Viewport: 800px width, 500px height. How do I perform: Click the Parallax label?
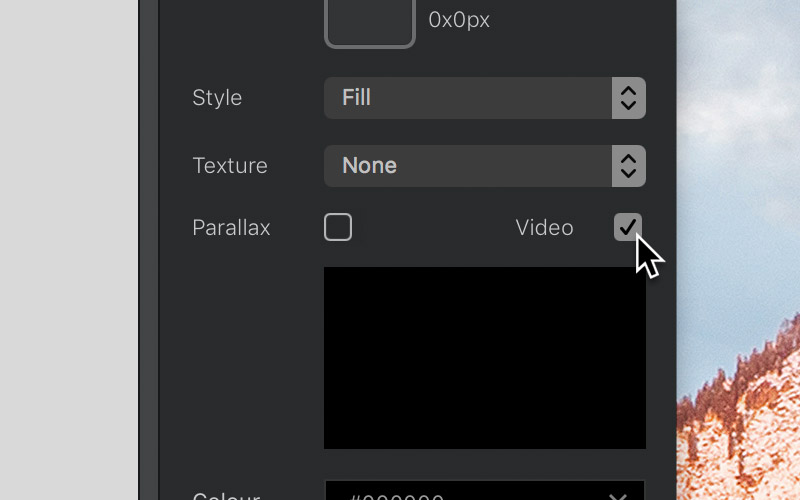tap(231, 228)
